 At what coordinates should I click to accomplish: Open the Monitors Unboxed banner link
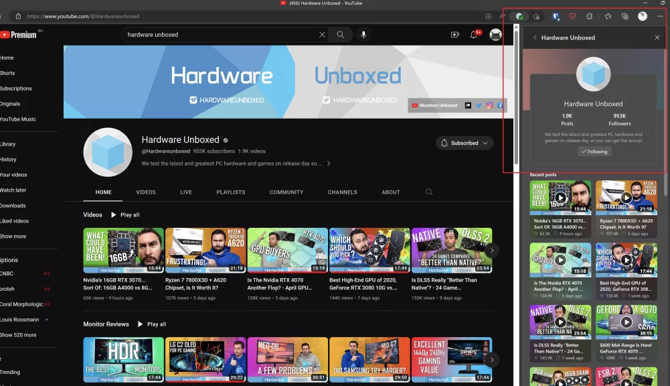click(434, 105)
